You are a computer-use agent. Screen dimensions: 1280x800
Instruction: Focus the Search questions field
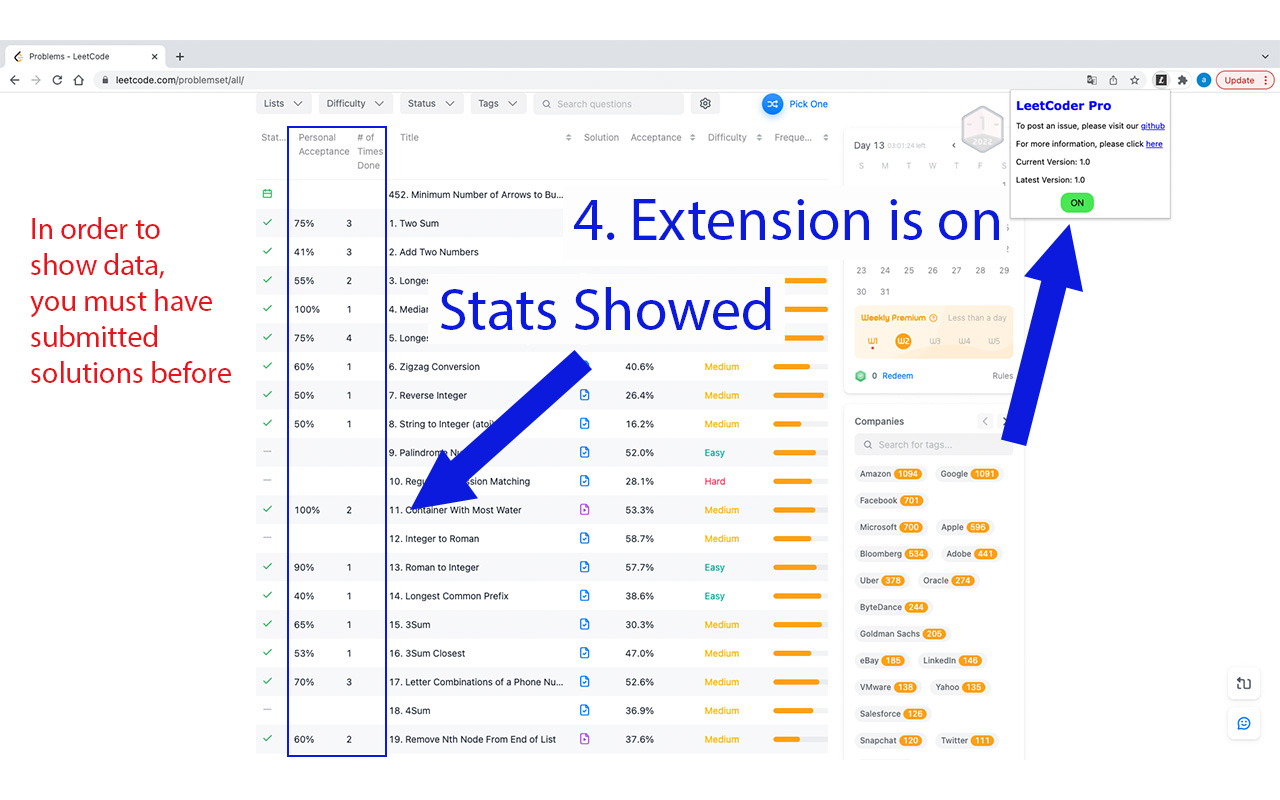point(609,104)
